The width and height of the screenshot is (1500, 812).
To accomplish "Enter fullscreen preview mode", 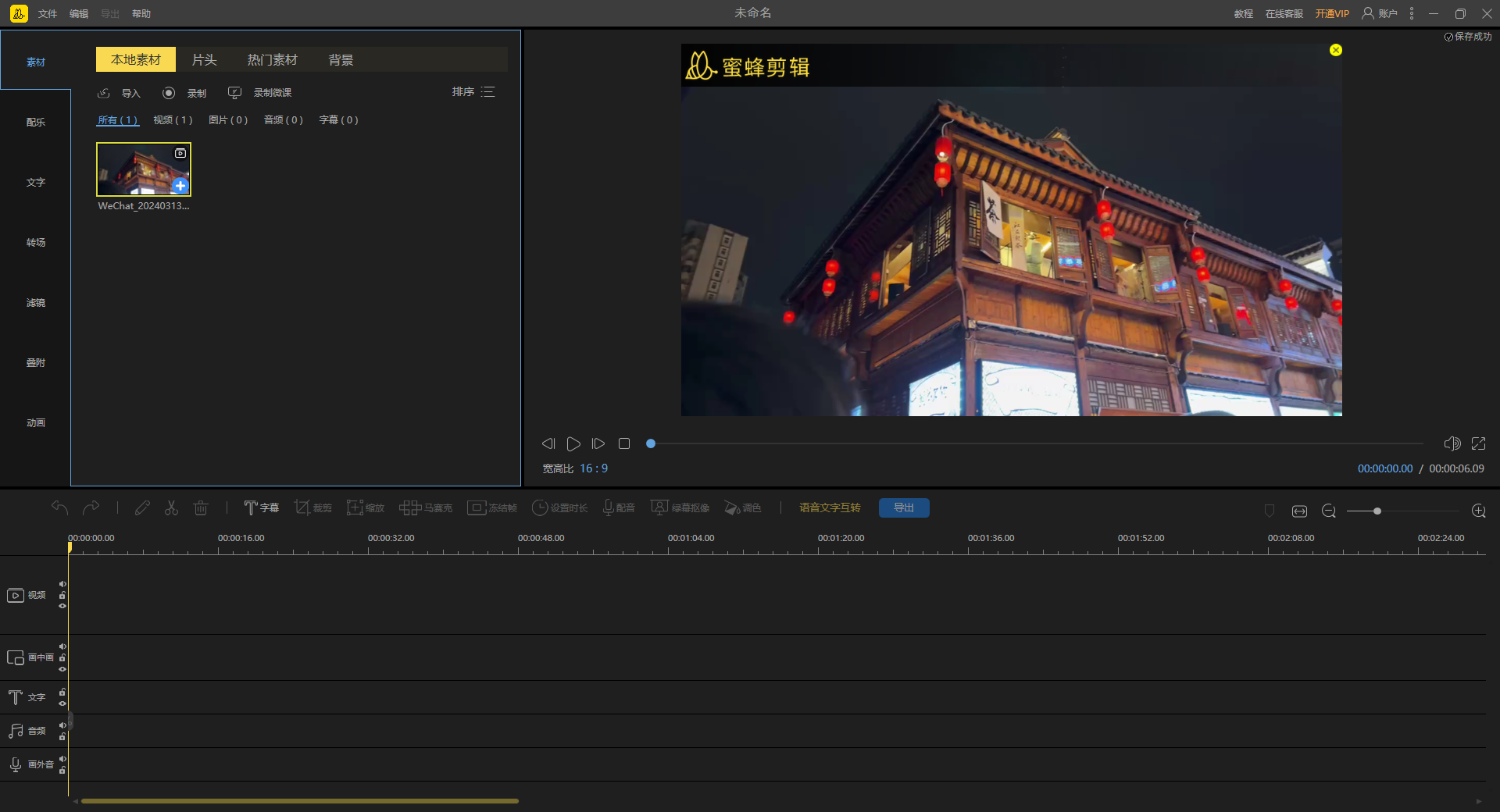I will (1478, 443).
